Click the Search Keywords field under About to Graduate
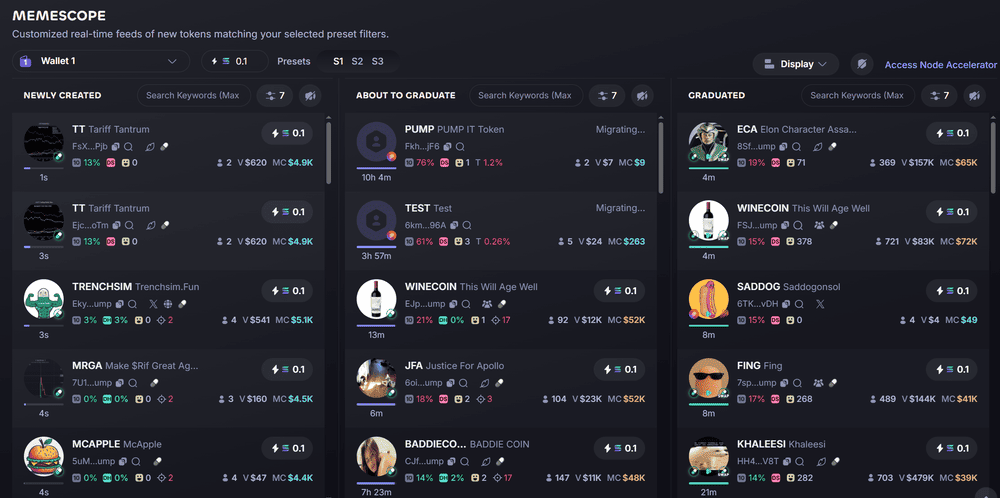The image size is (1000, 498). [x=526, y=96]
